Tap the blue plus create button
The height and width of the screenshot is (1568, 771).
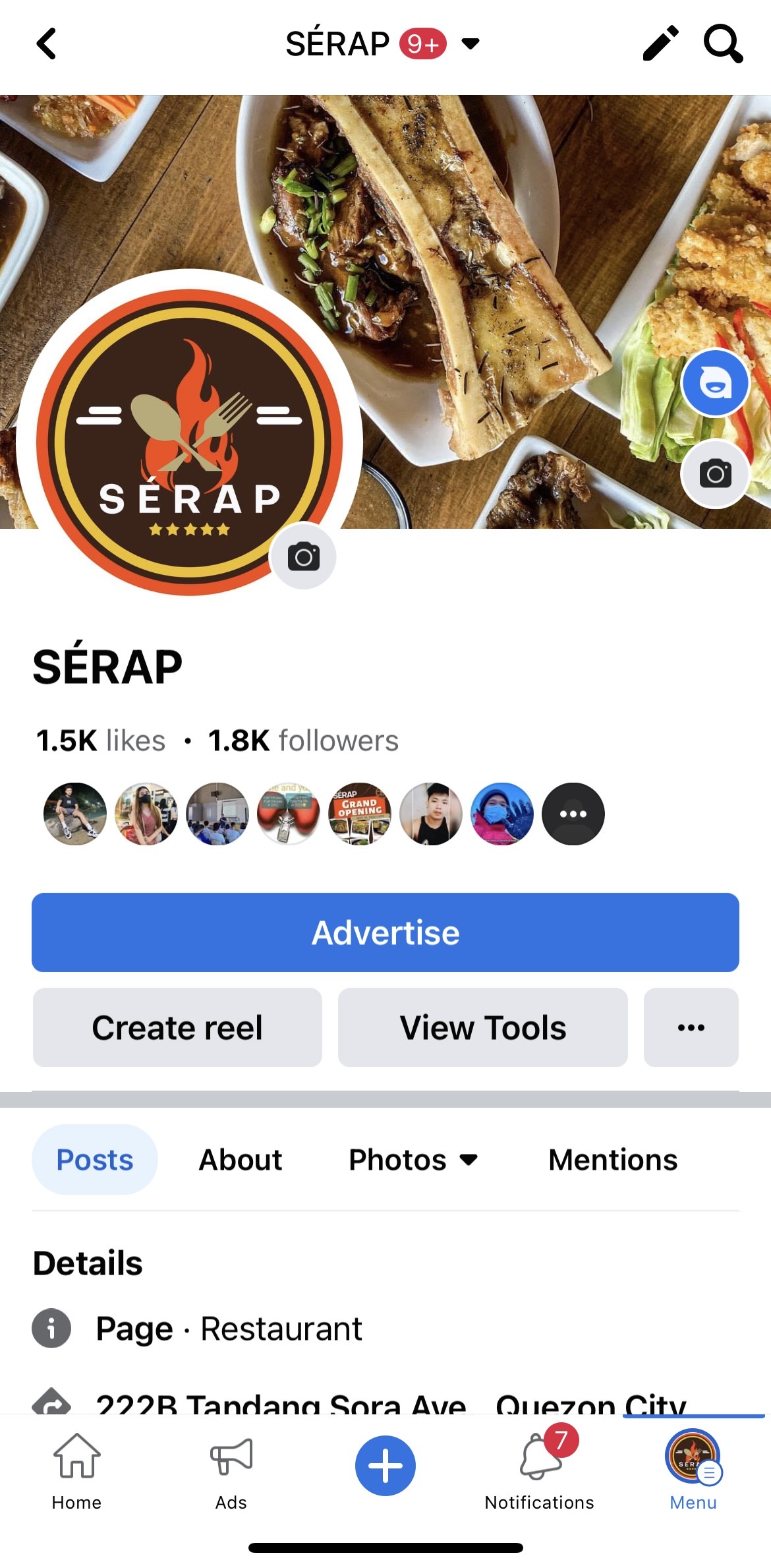[385, 1465]
